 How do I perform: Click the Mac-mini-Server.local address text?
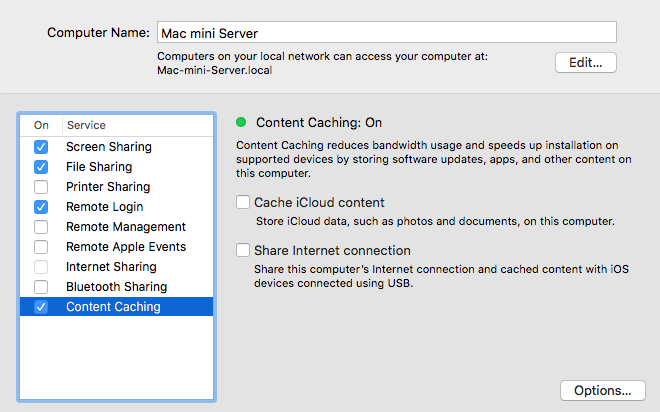(x=215, y=70)
